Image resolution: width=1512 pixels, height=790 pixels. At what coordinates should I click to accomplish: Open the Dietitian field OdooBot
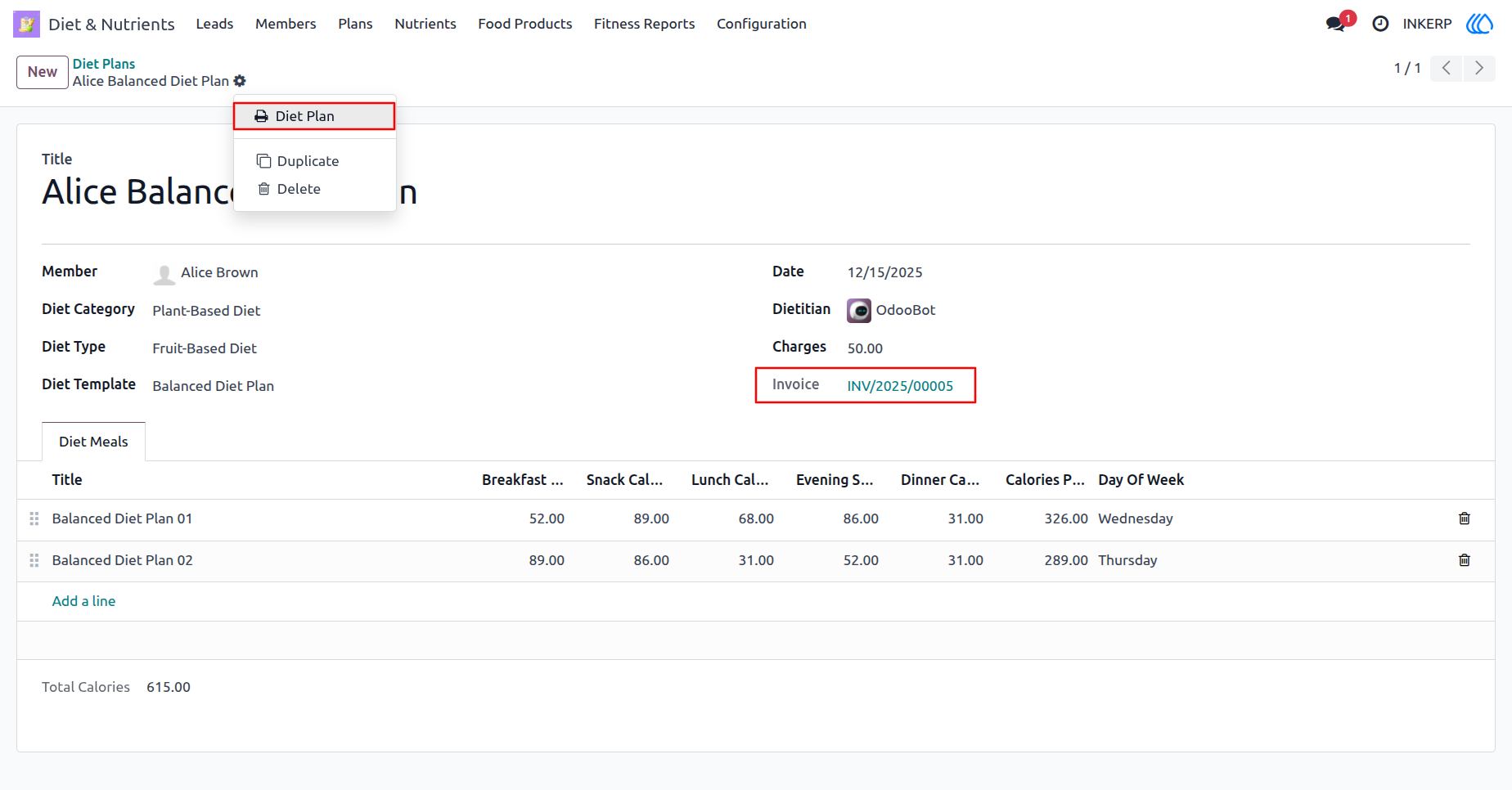click(x=906, y=310)
